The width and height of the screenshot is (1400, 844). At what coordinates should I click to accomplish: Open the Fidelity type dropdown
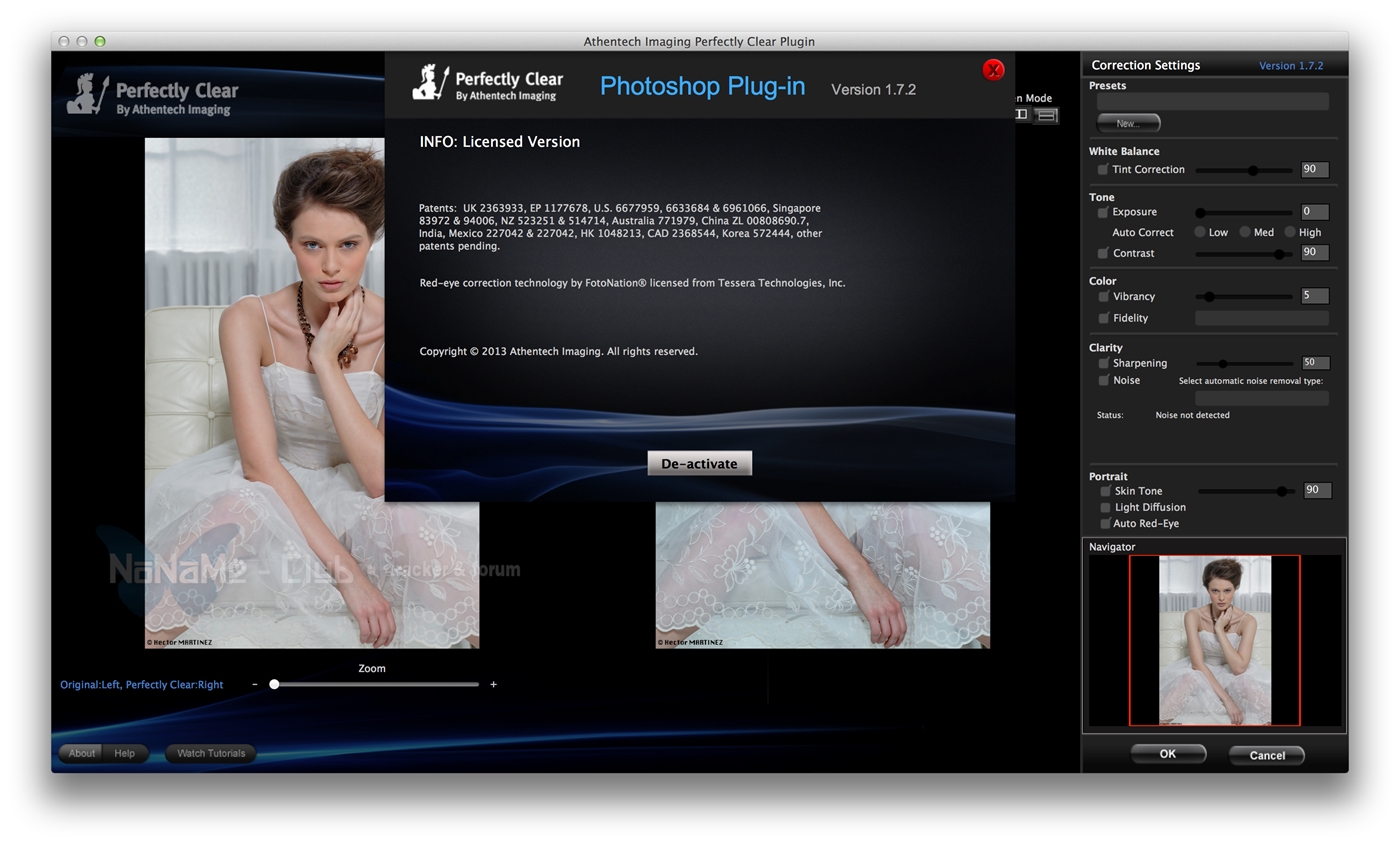coord(1261,318)
